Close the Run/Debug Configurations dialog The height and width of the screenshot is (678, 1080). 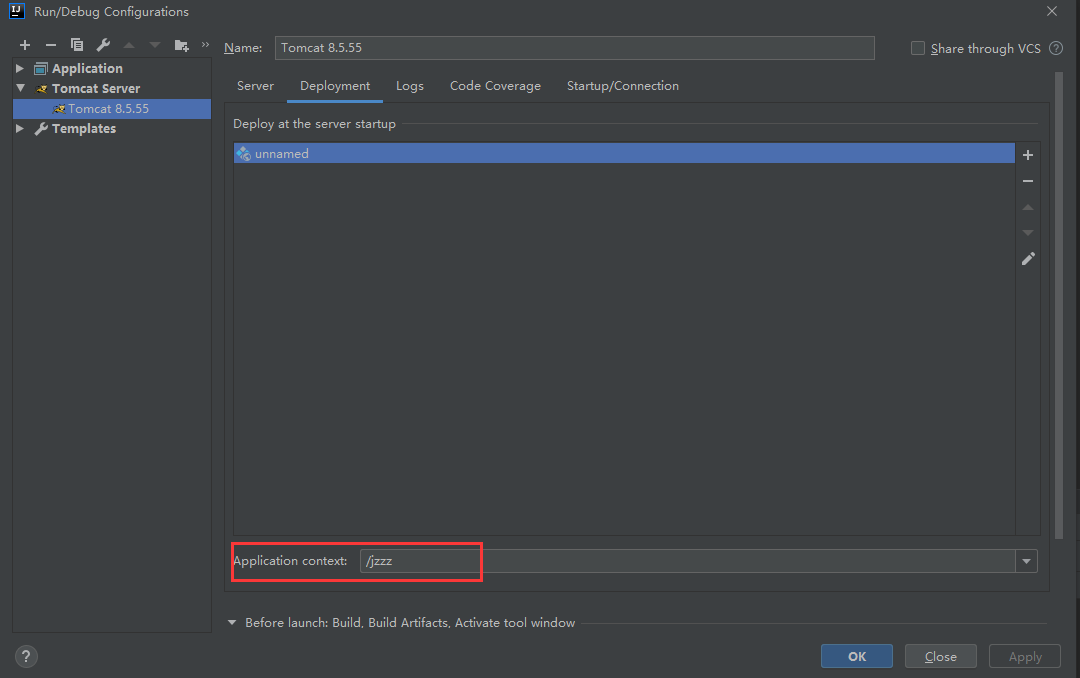tap(1052, 11)
